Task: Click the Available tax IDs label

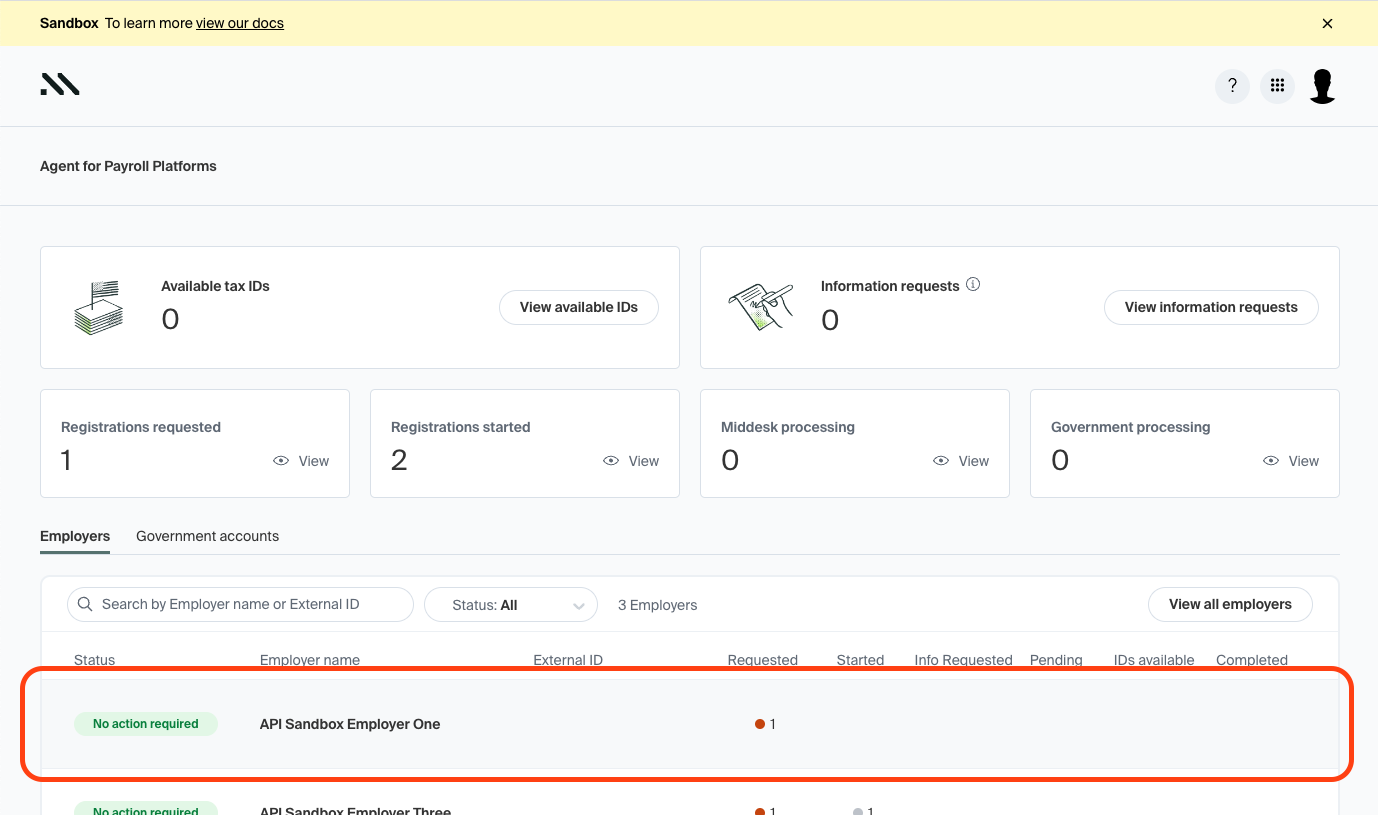Action: [215, 286]
